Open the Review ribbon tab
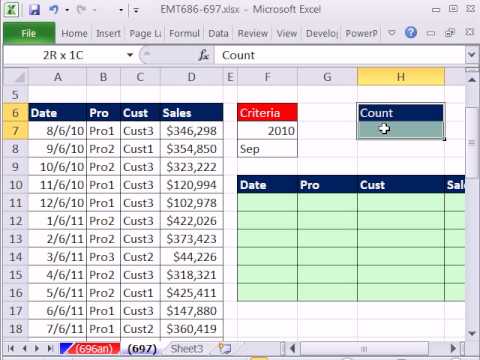This screenshot has height=360, width=480. (253, 33)
